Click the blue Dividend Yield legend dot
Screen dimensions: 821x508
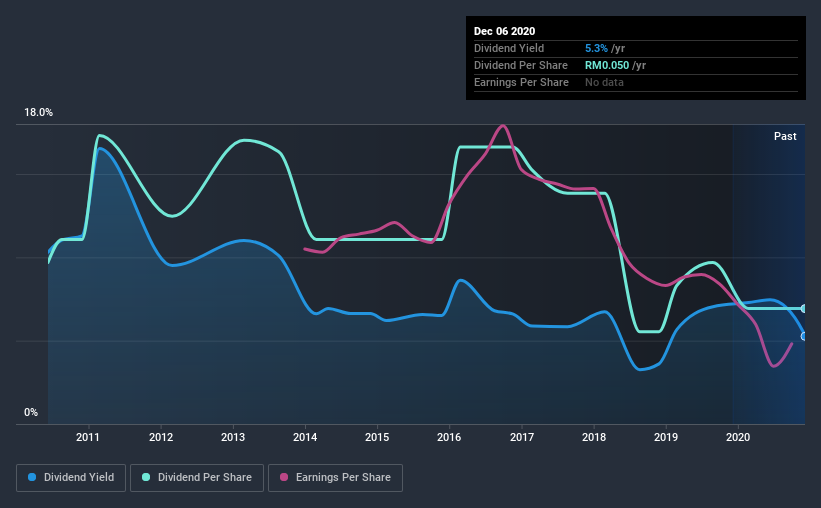(32, 477)
